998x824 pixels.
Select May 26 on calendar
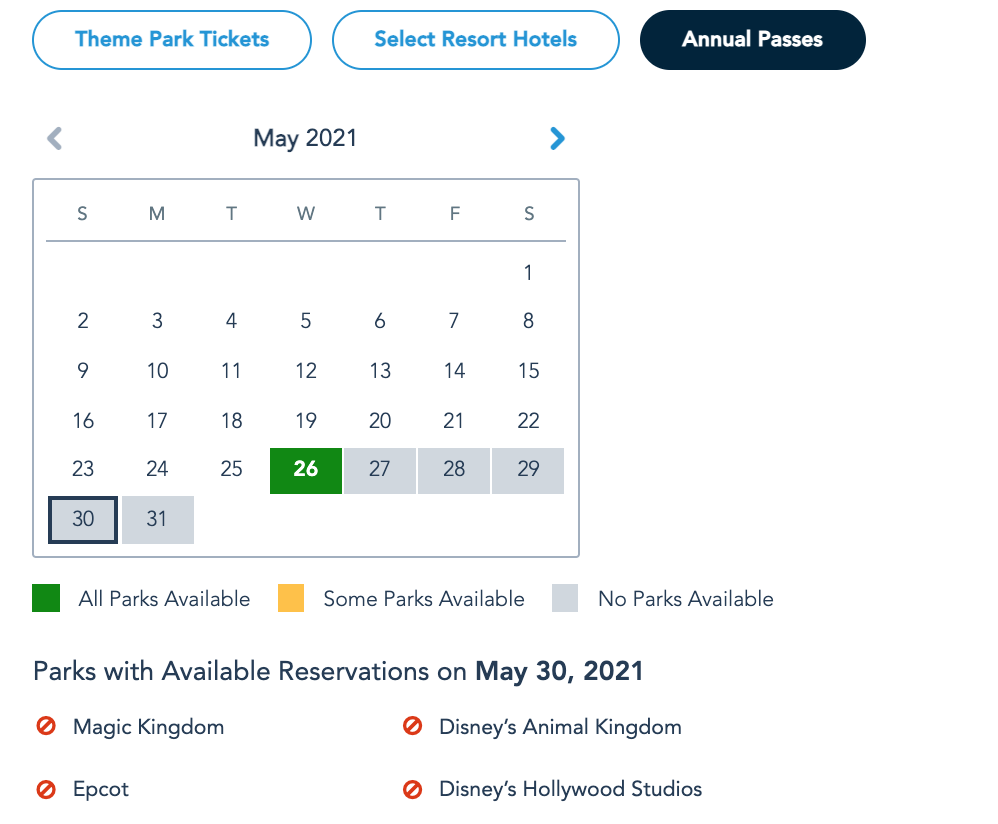pos(306,470)
